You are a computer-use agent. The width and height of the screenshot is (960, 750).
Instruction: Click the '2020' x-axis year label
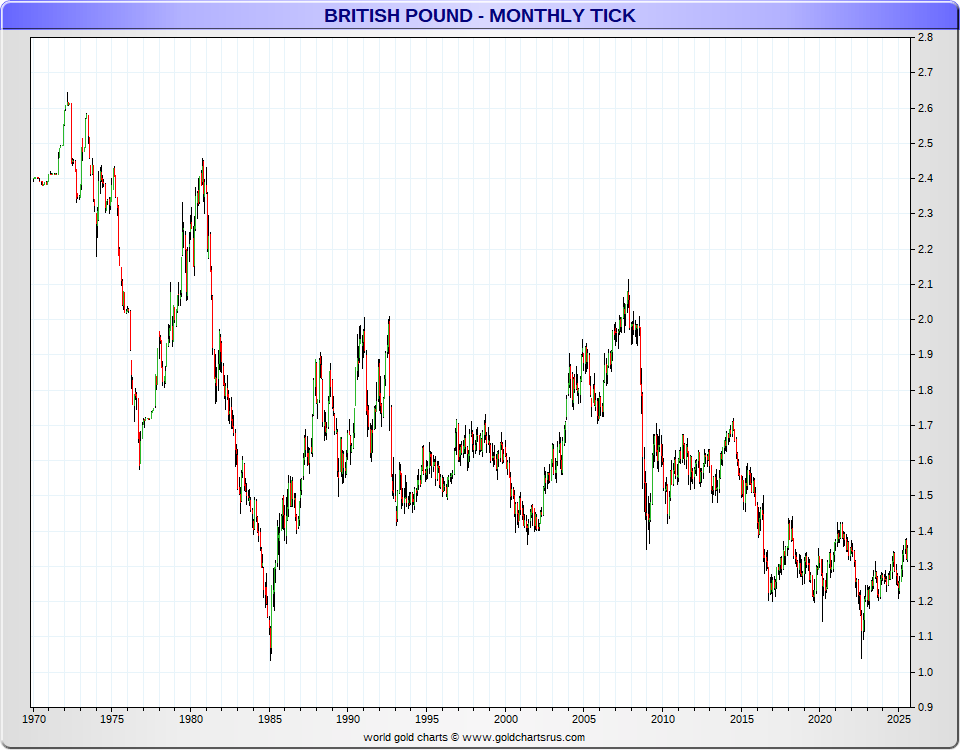820,719
